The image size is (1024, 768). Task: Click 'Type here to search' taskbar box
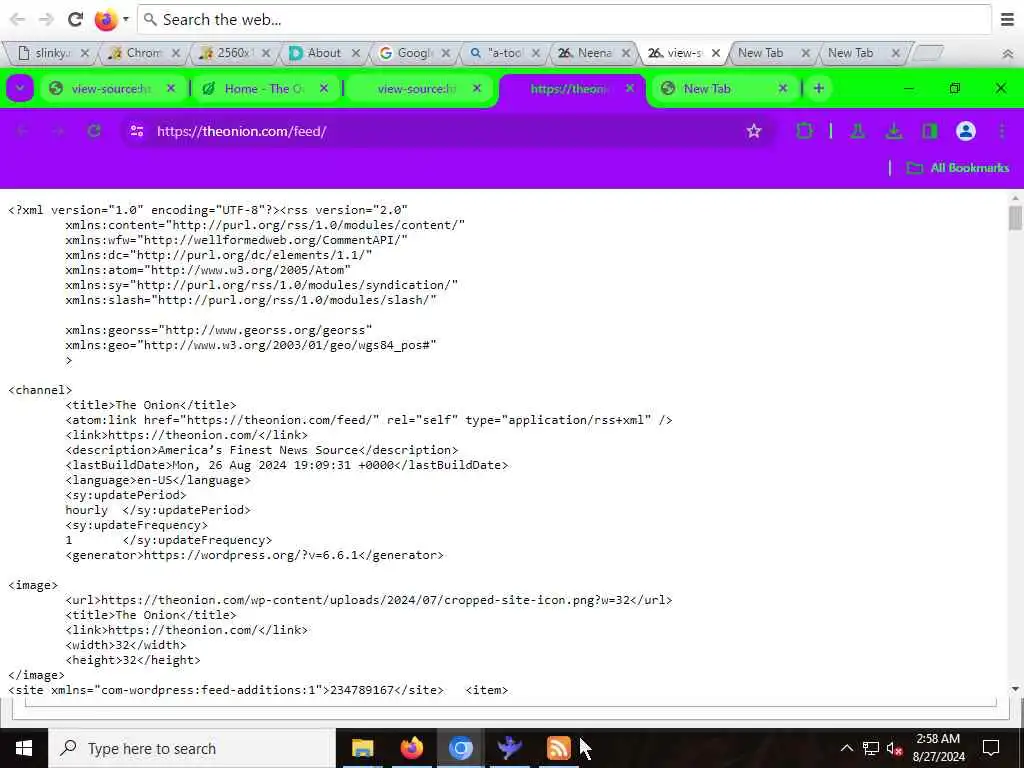click(192, 748)
